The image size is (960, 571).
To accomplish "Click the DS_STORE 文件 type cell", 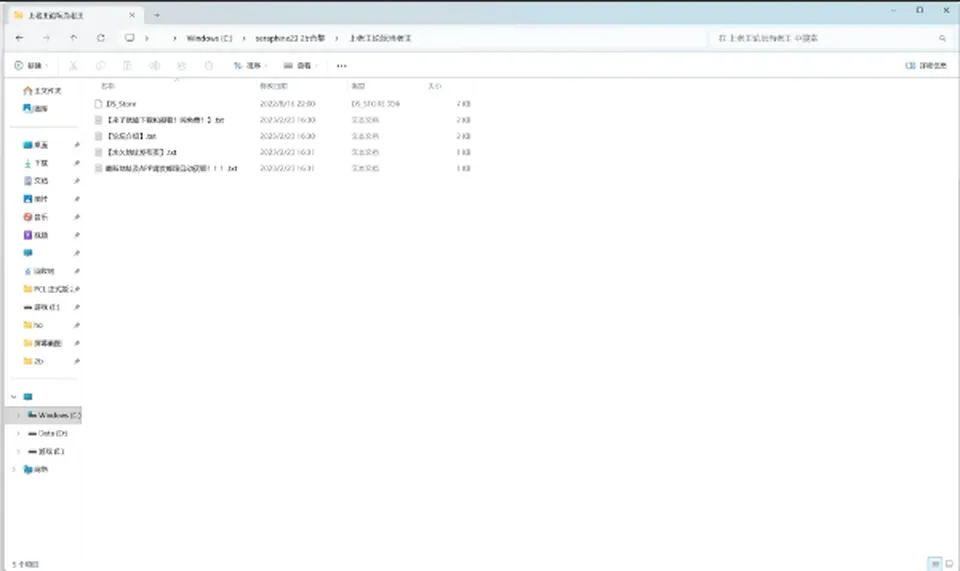I will tap(375, 104).
